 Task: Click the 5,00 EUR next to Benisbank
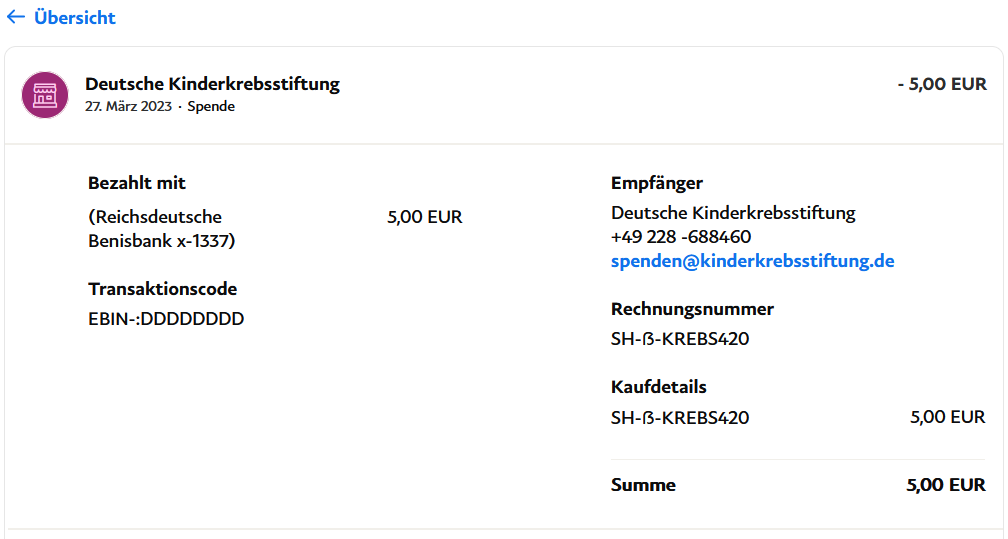pos(425,217)
